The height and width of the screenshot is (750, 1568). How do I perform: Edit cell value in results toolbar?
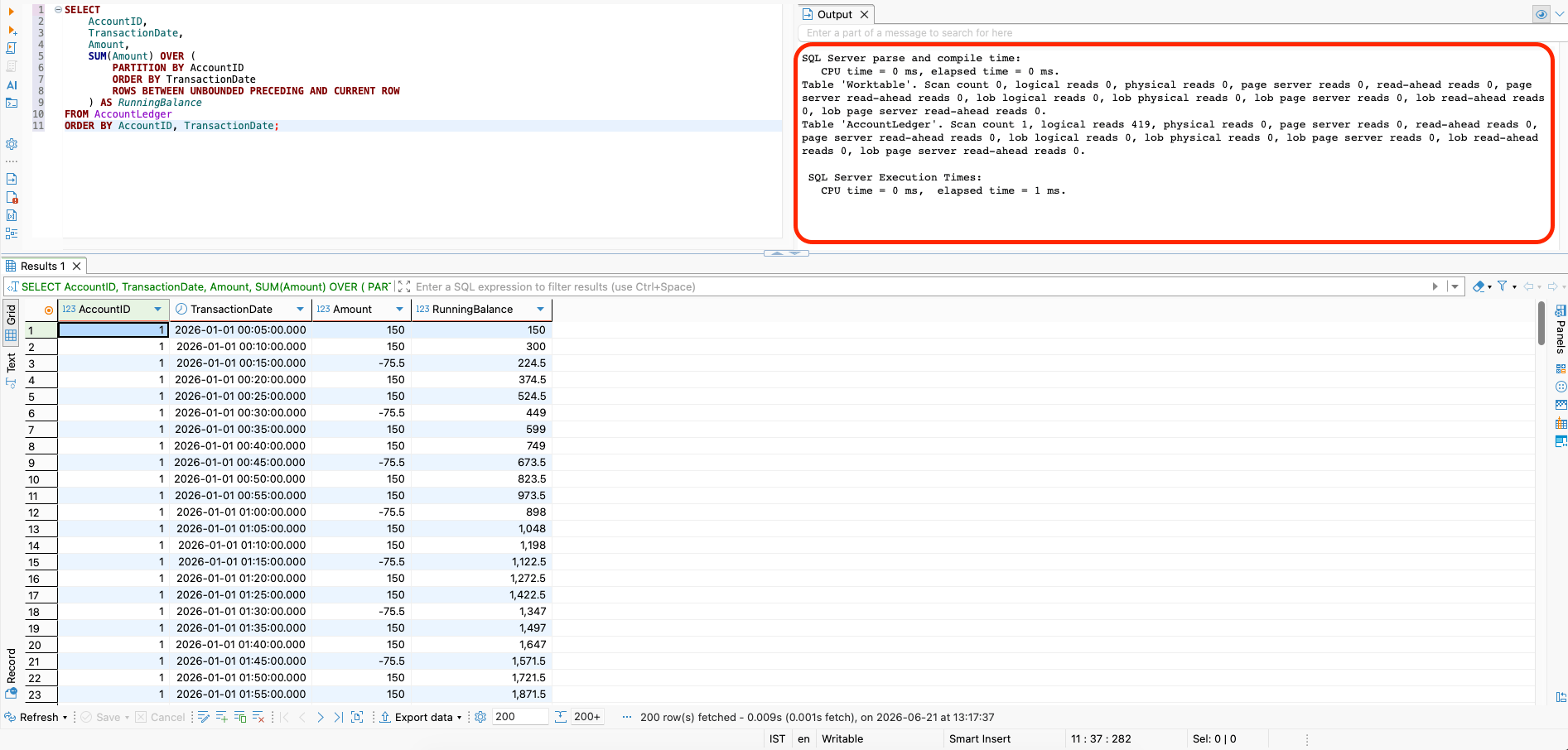[204, 717]
